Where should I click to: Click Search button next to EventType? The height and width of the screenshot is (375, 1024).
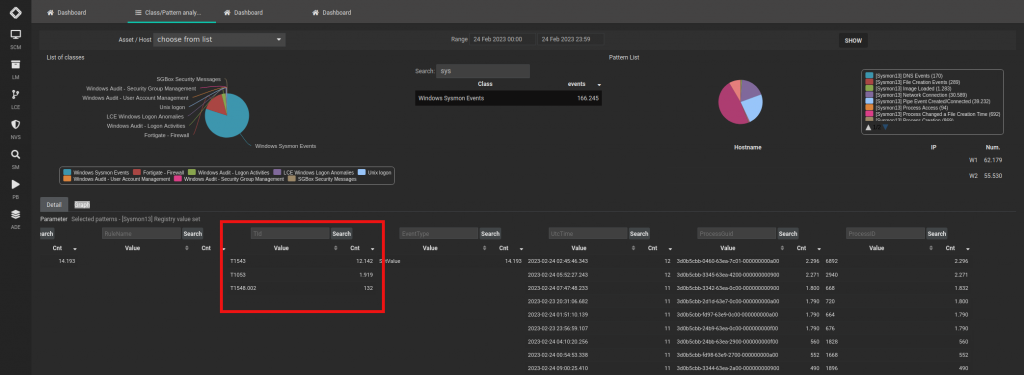tap(490, 233)
